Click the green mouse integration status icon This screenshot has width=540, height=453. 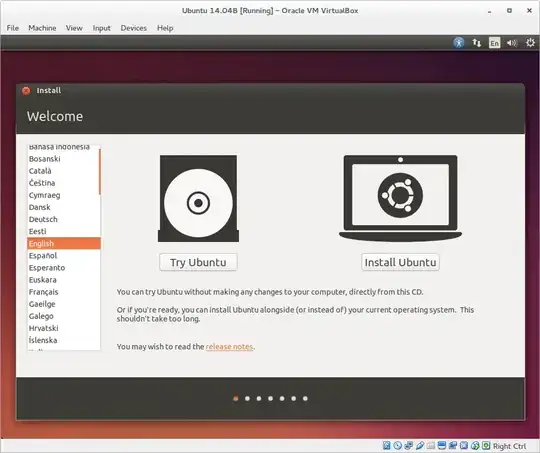tap(475, 445)
